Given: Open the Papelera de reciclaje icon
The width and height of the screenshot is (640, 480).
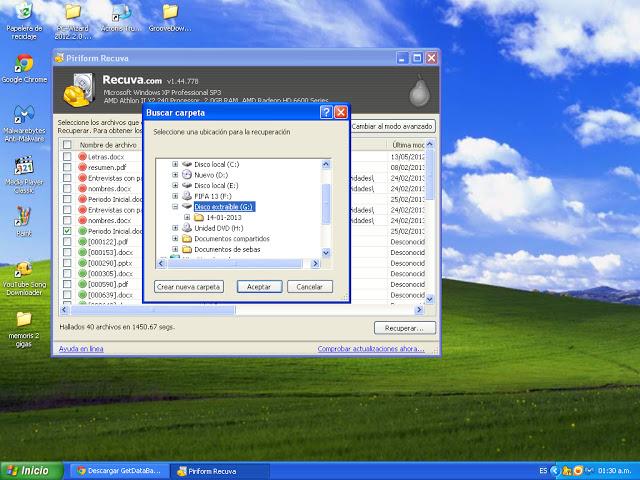Looking at the screenshot, I should click(x=23, y=14).
